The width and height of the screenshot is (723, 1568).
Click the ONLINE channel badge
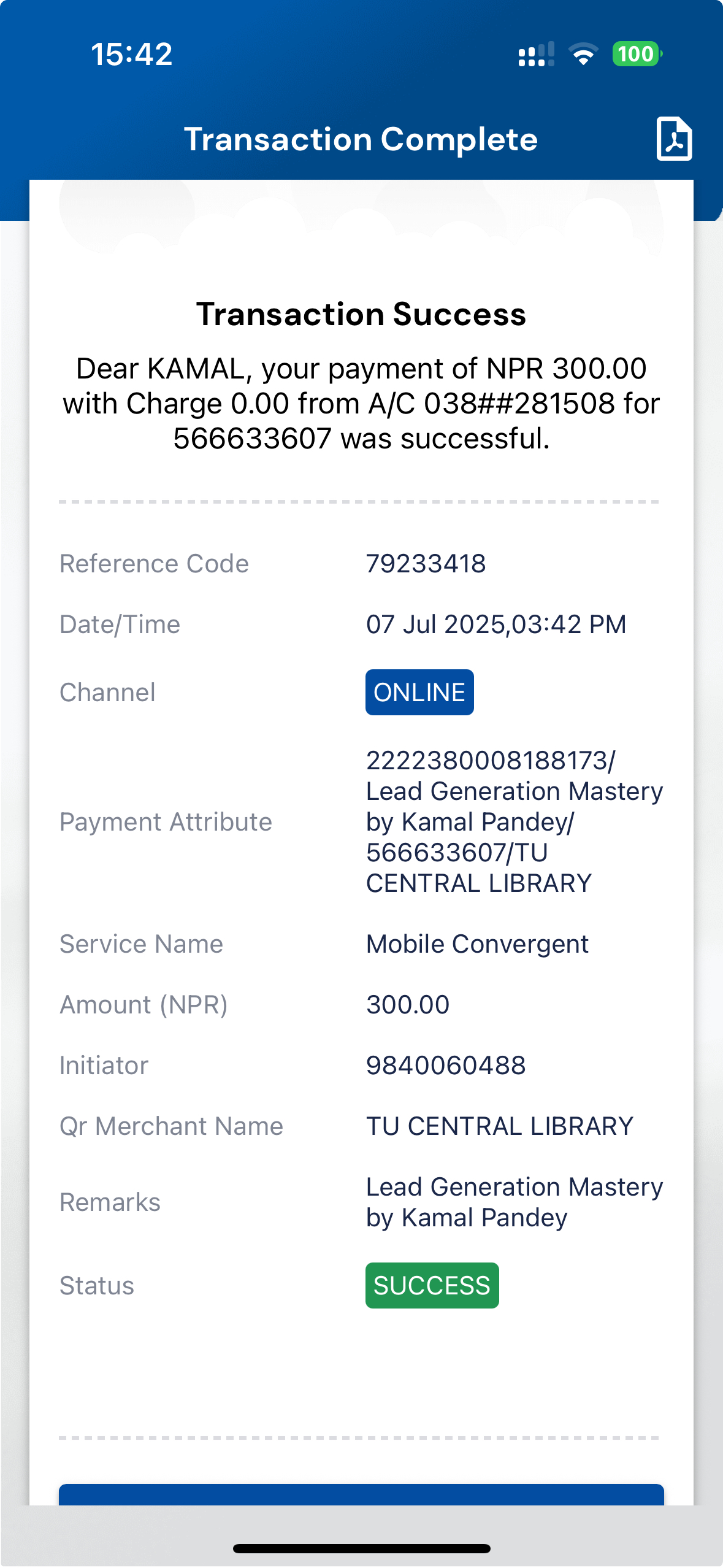click(x=419, y=693)
